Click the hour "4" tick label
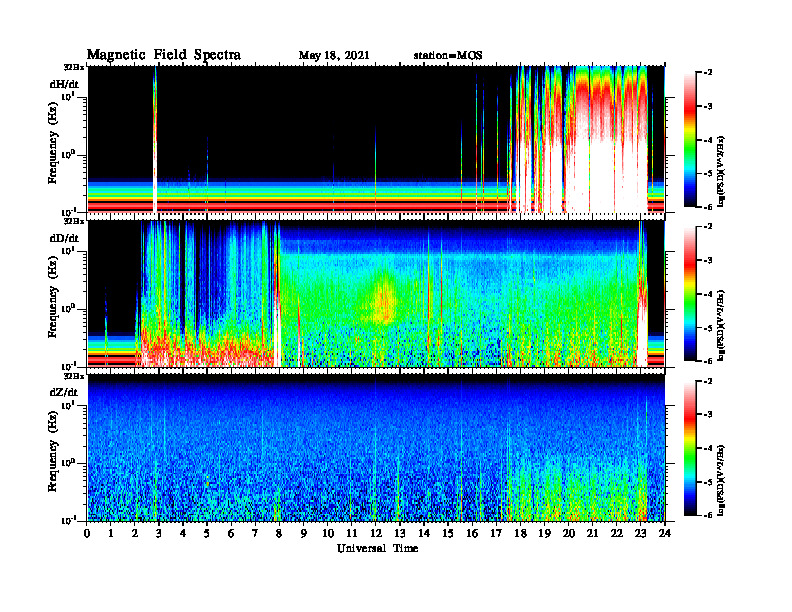The image size is (792, 612). tap(183, 533)
